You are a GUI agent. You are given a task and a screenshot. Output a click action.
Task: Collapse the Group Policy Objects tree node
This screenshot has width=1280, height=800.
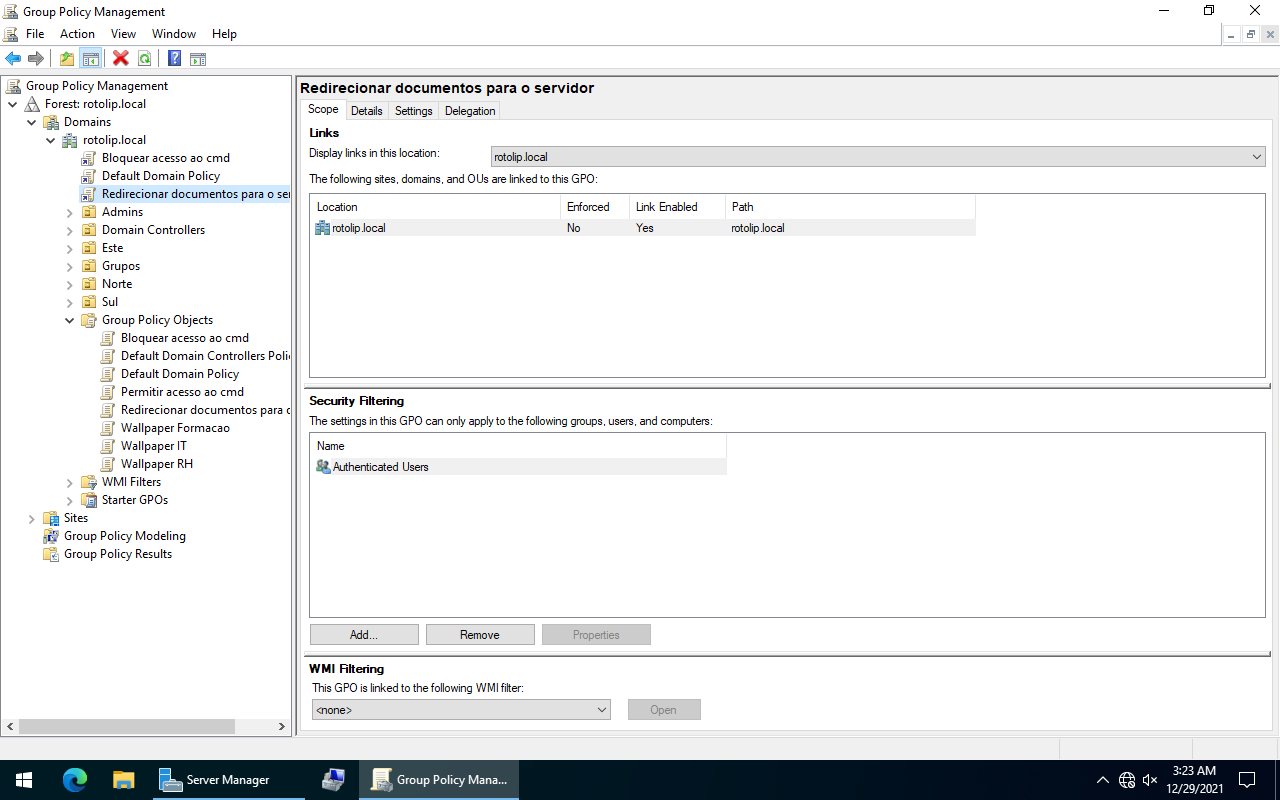click(x=70, y=321)
